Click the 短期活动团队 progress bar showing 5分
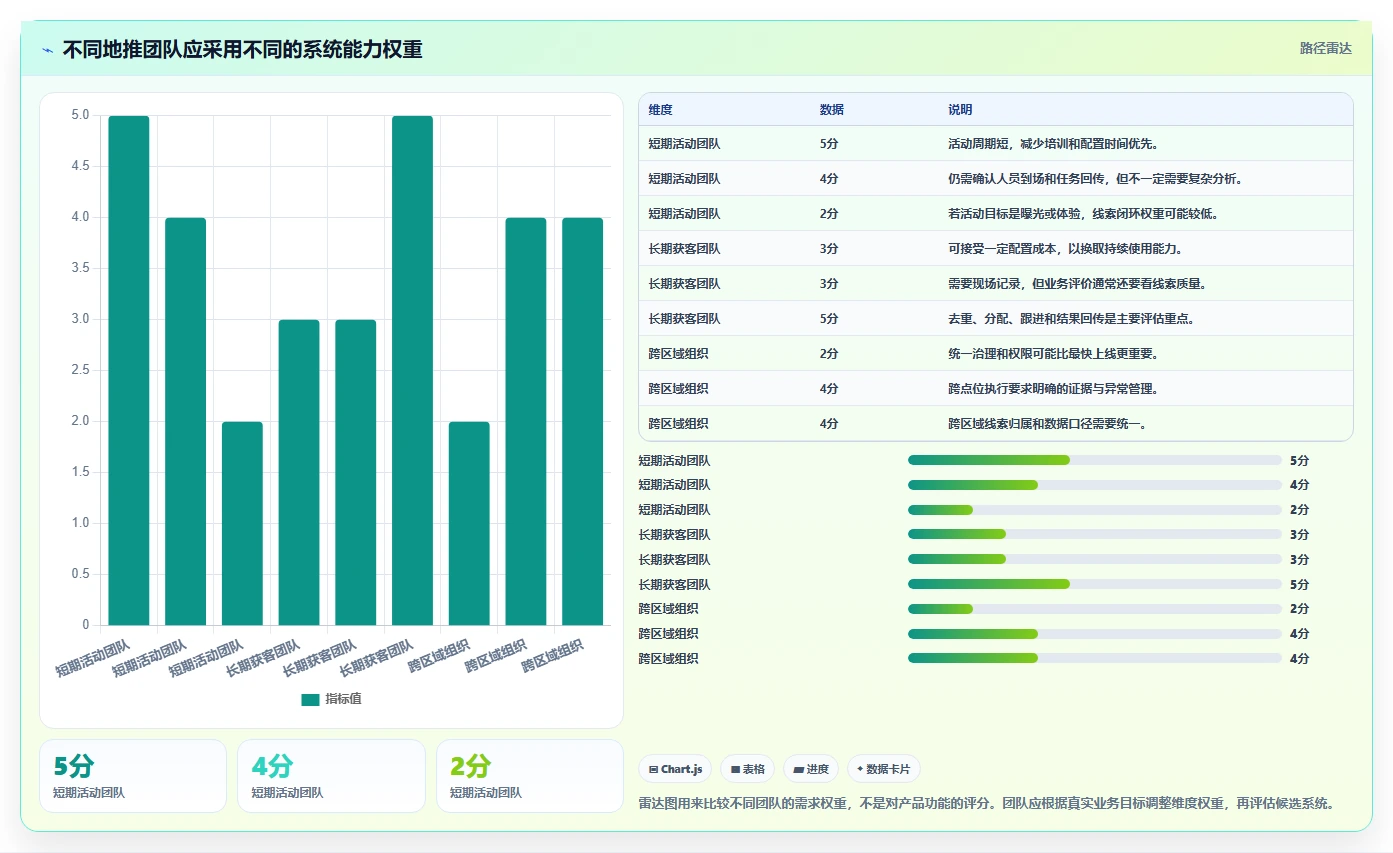1393x853 pixels. (x=1095, y=460)
